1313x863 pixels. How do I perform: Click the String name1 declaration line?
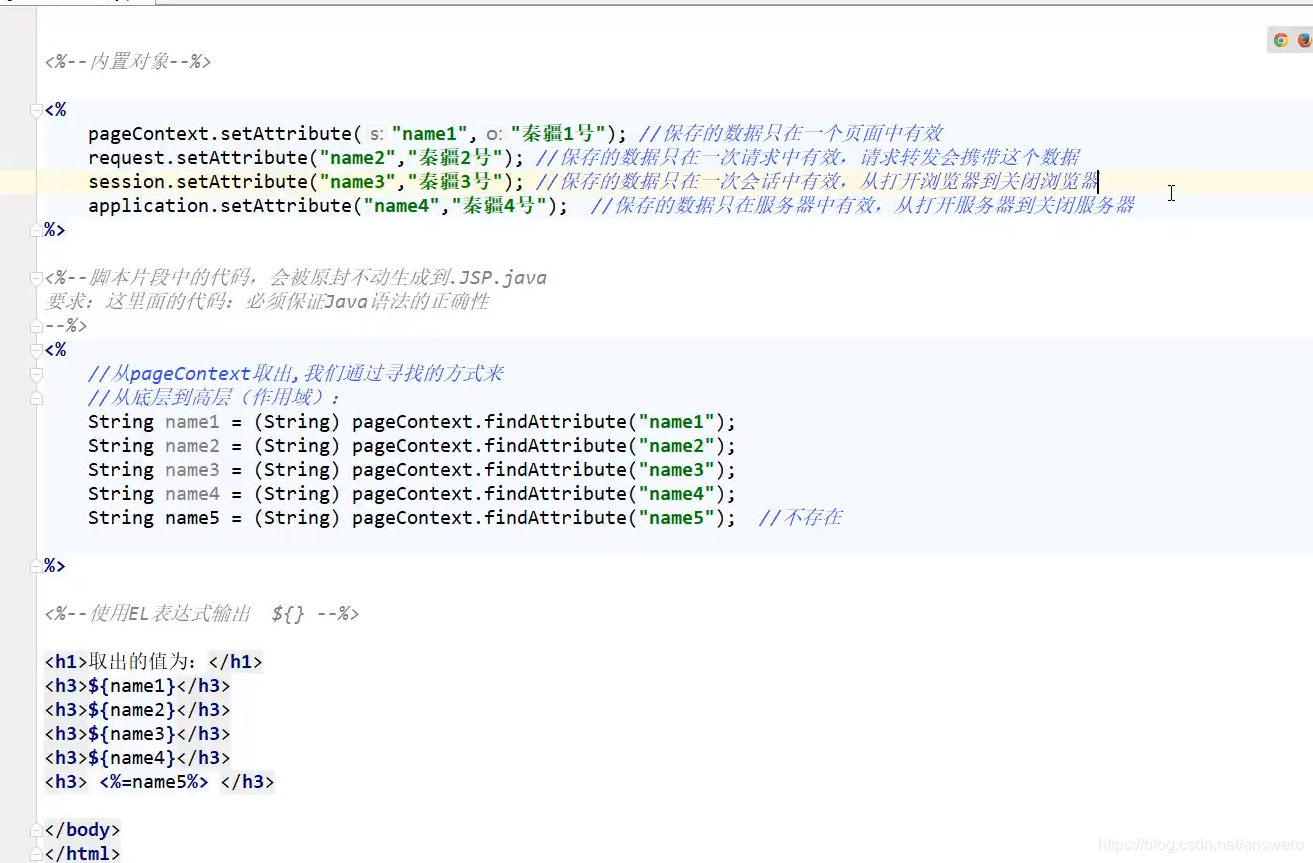pos(412,422)
